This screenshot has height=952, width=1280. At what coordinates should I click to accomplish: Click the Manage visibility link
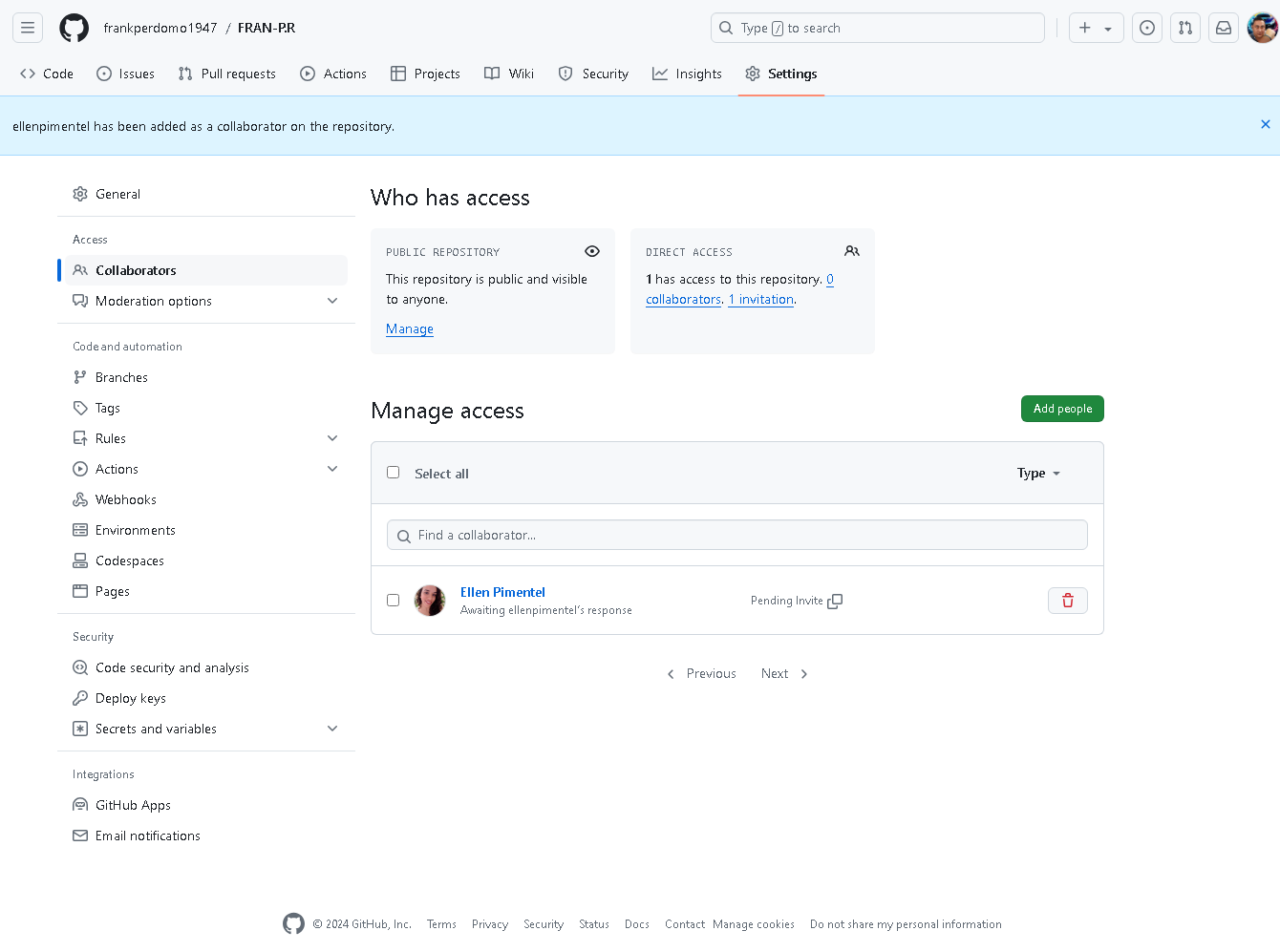pyautogui.click(x=410, y=328)
